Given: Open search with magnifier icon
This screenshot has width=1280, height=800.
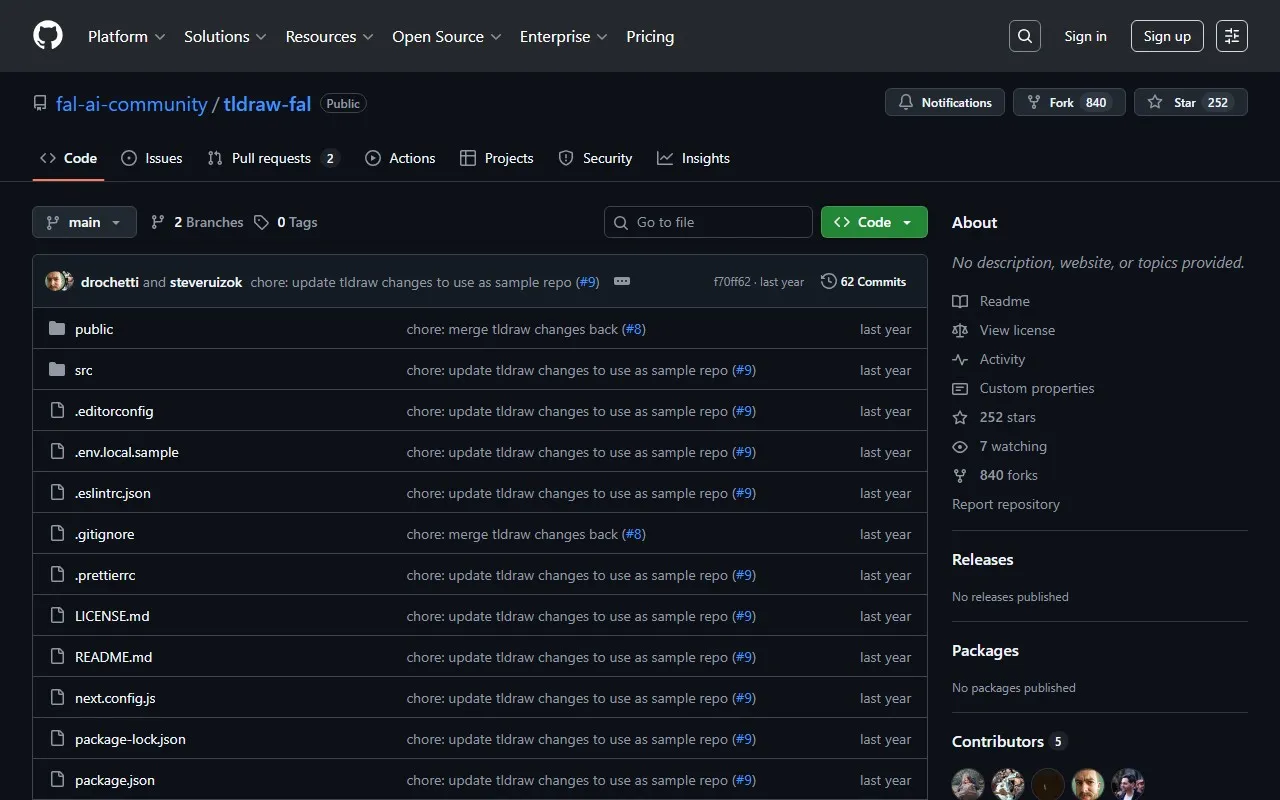Looking at the screenshot, I should click(x=1025, y=36).
